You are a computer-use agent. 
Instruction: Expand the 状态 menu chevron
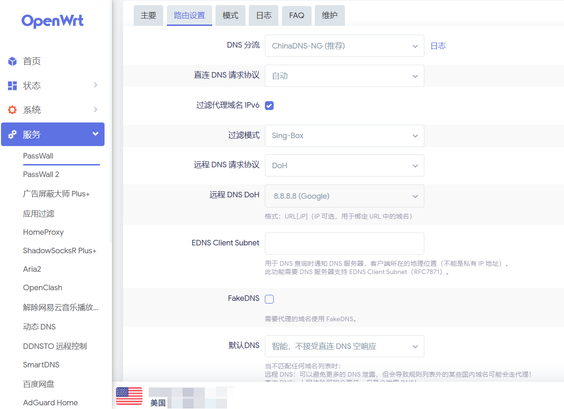point(95,85)
